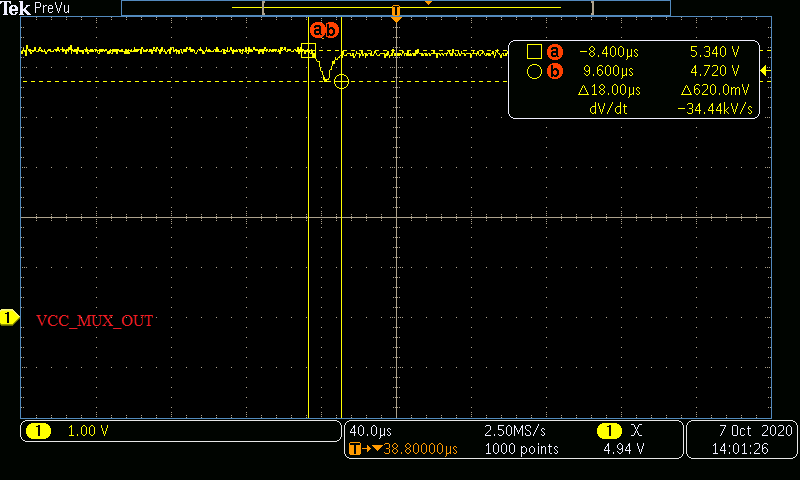The width and height of the screenshot is (800, 480).
Task: Click the Δ620.0mV delta voltage readout
Action: 715,90
